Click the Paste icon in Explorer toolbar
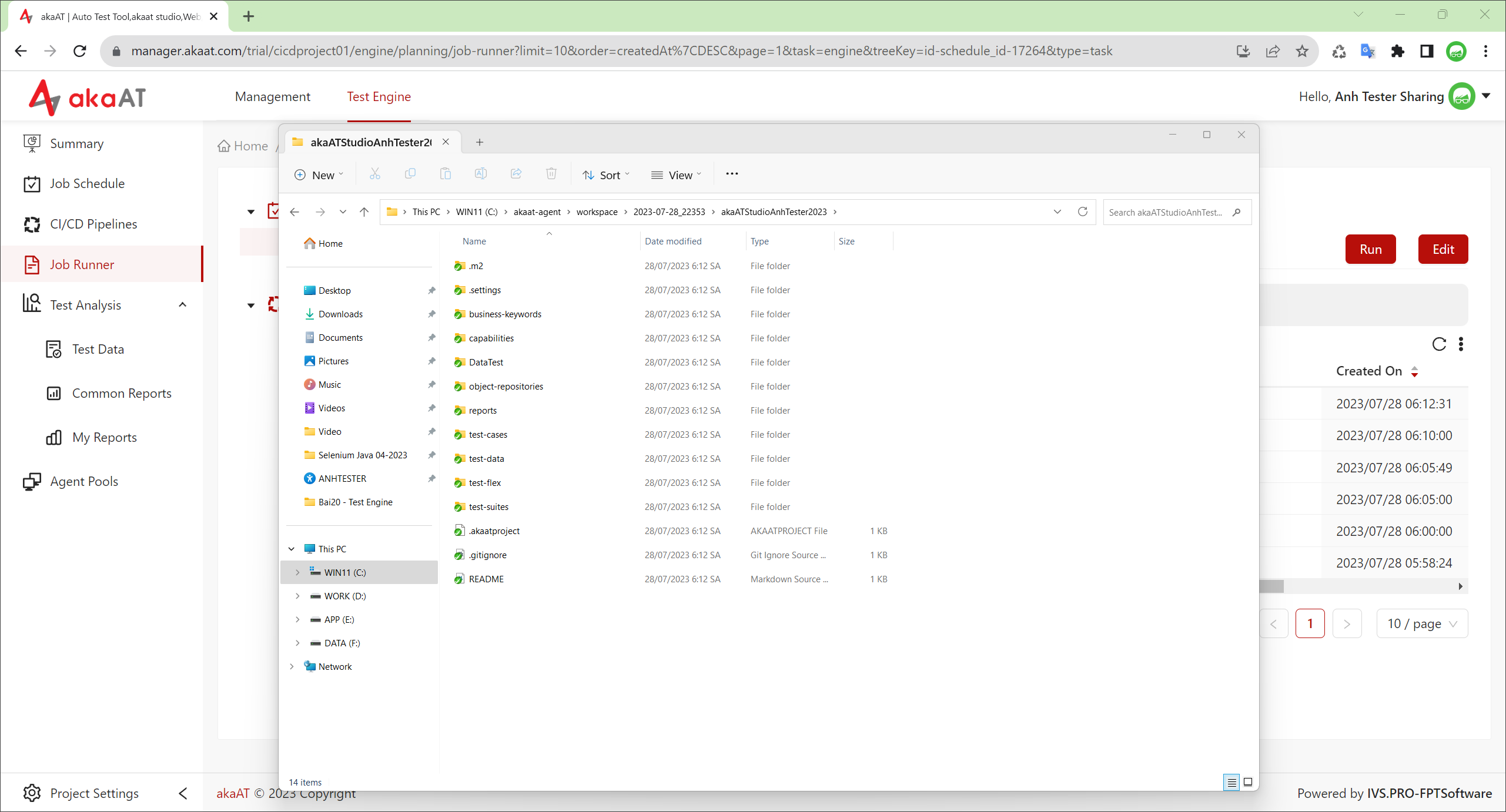The width and height of the screenshot is (1506, 812). coord(446,174)
